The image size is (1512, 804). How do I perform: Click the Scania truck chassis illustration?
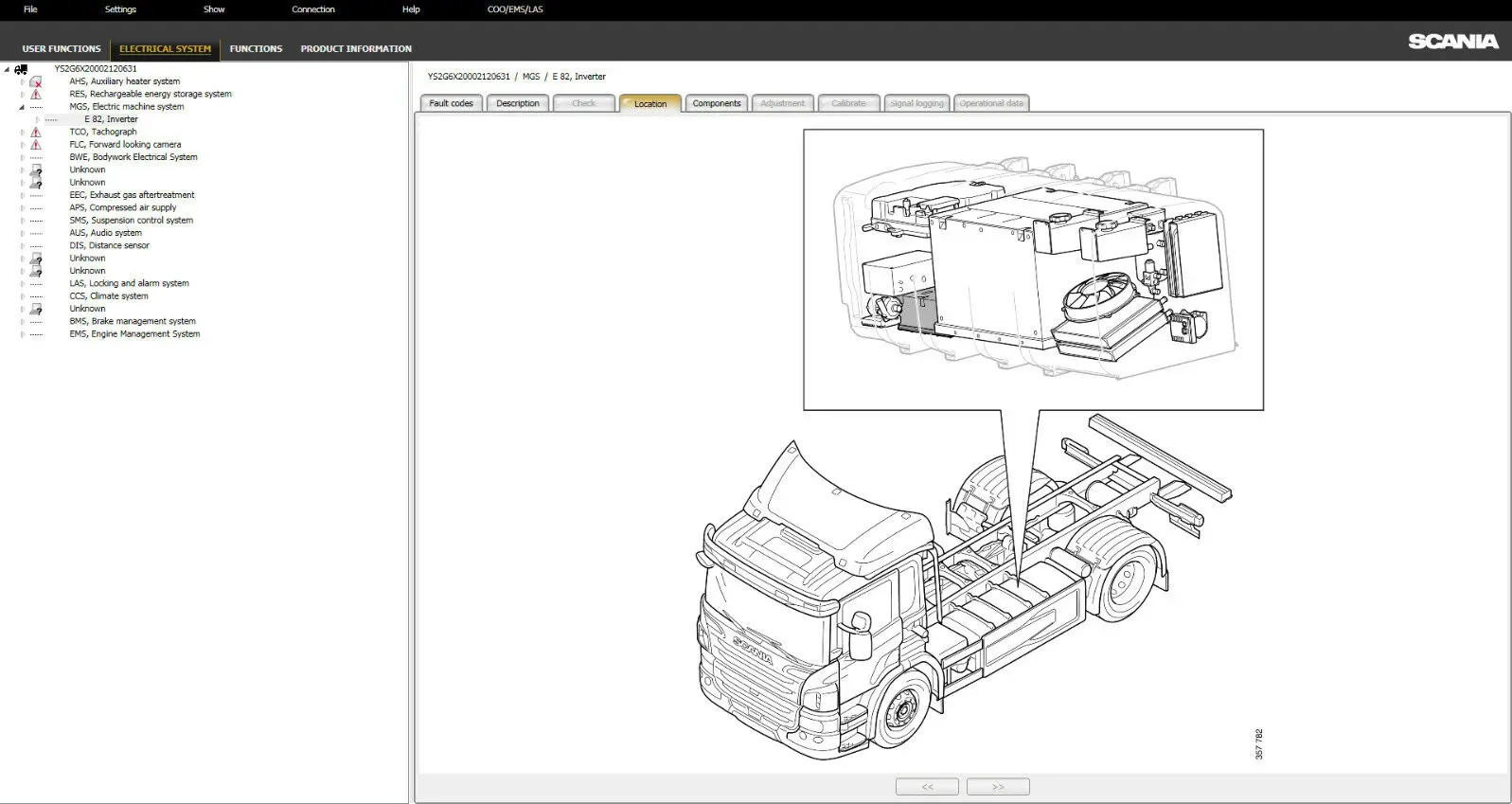[964, 587]
